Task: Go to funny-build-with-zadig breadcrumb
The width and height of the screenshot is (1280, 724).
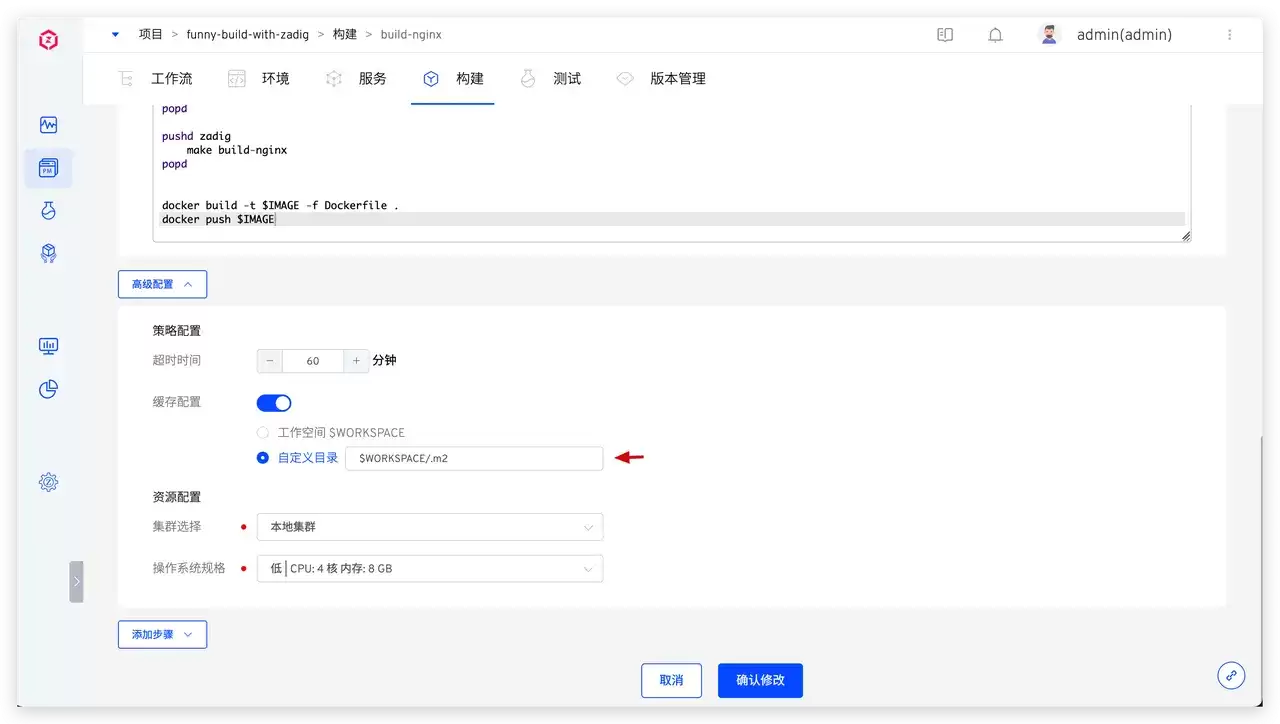Action: coord(248,34)
